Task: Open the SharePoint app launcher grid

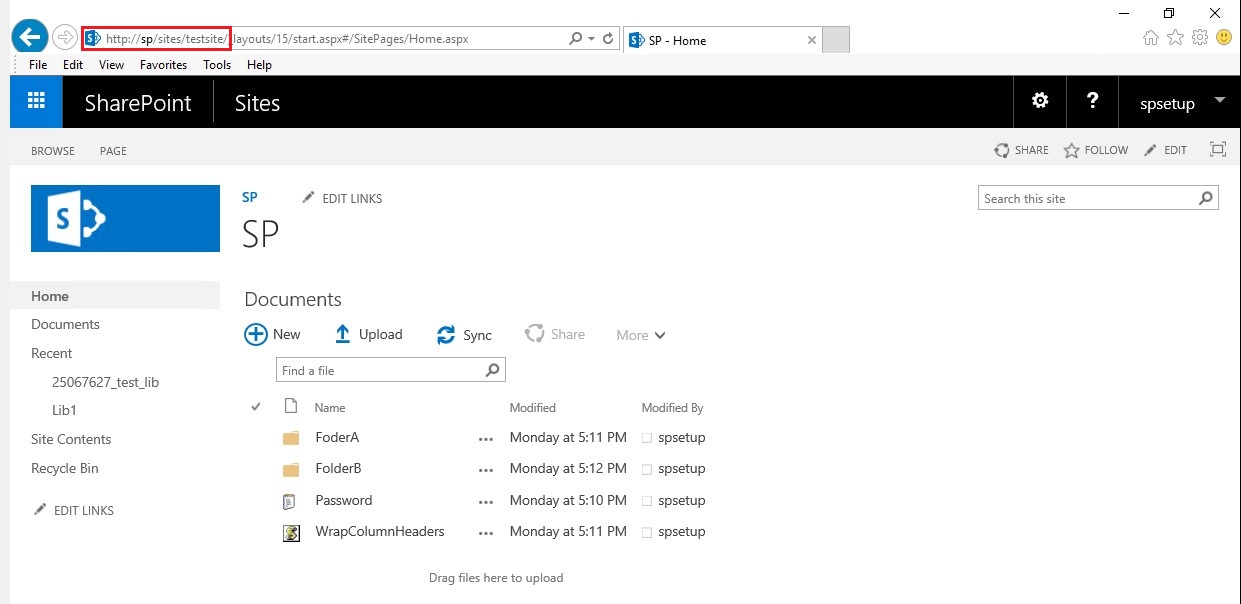Action: coord(37,101)
